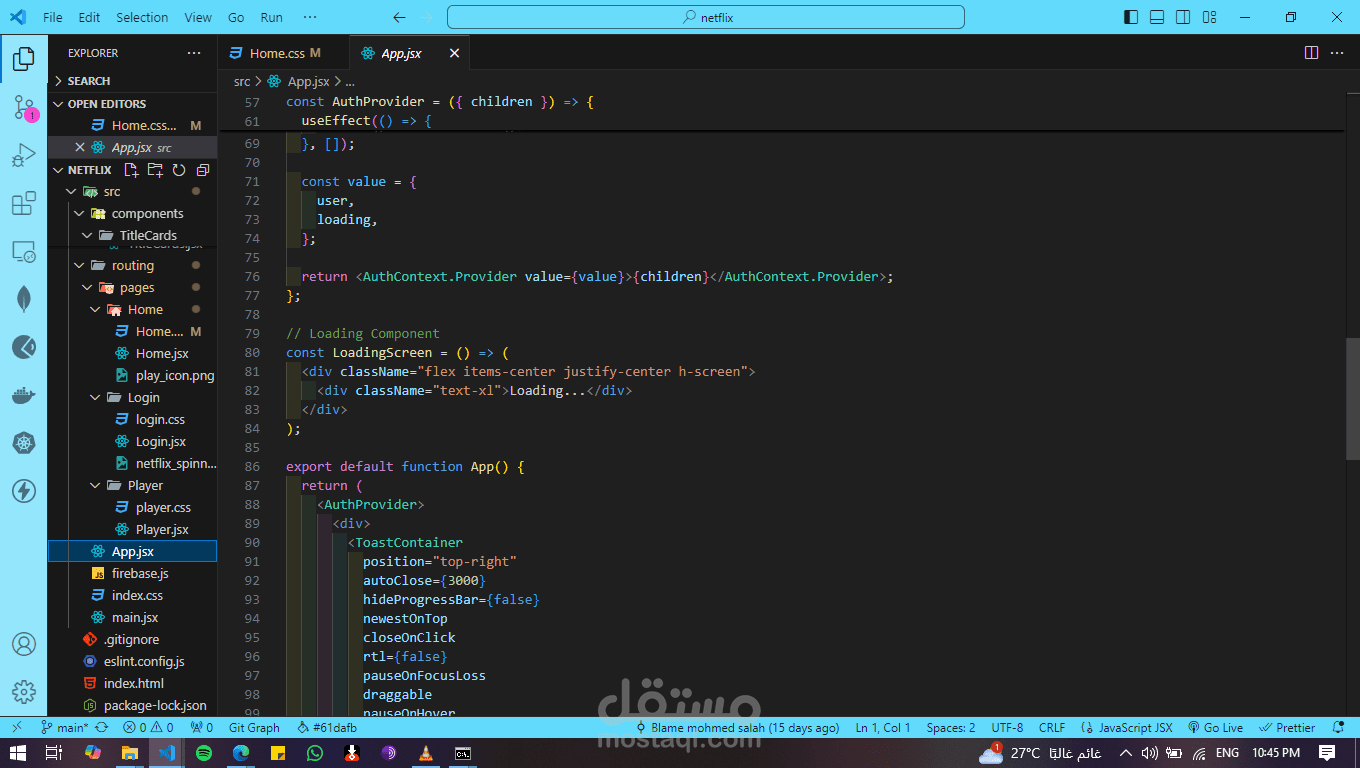Screen dimensions: 1360x768
Task: Open the Edit menu
Action: [89, 17]
